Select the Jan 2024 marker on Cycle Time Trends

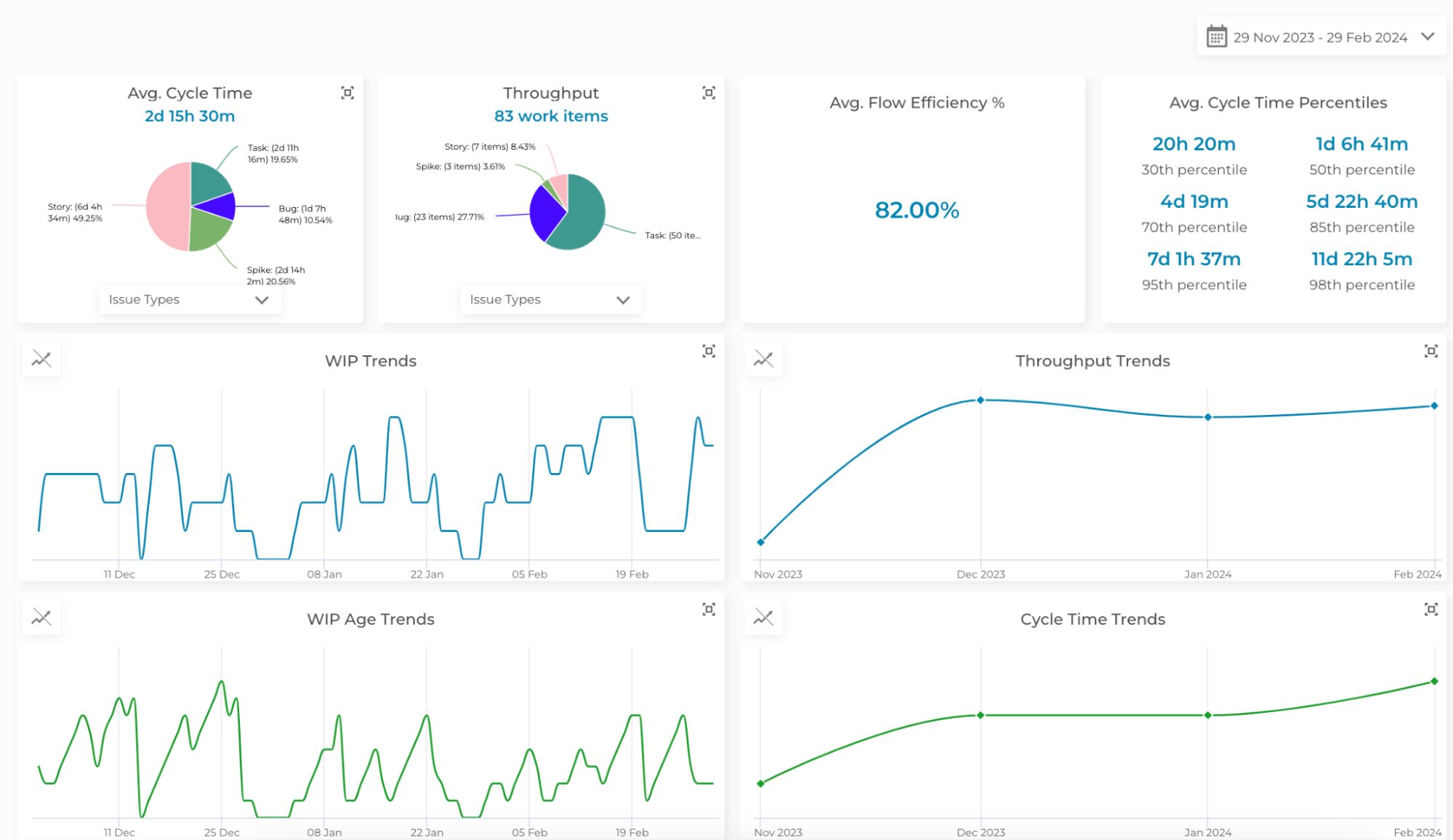point(1209,715)
